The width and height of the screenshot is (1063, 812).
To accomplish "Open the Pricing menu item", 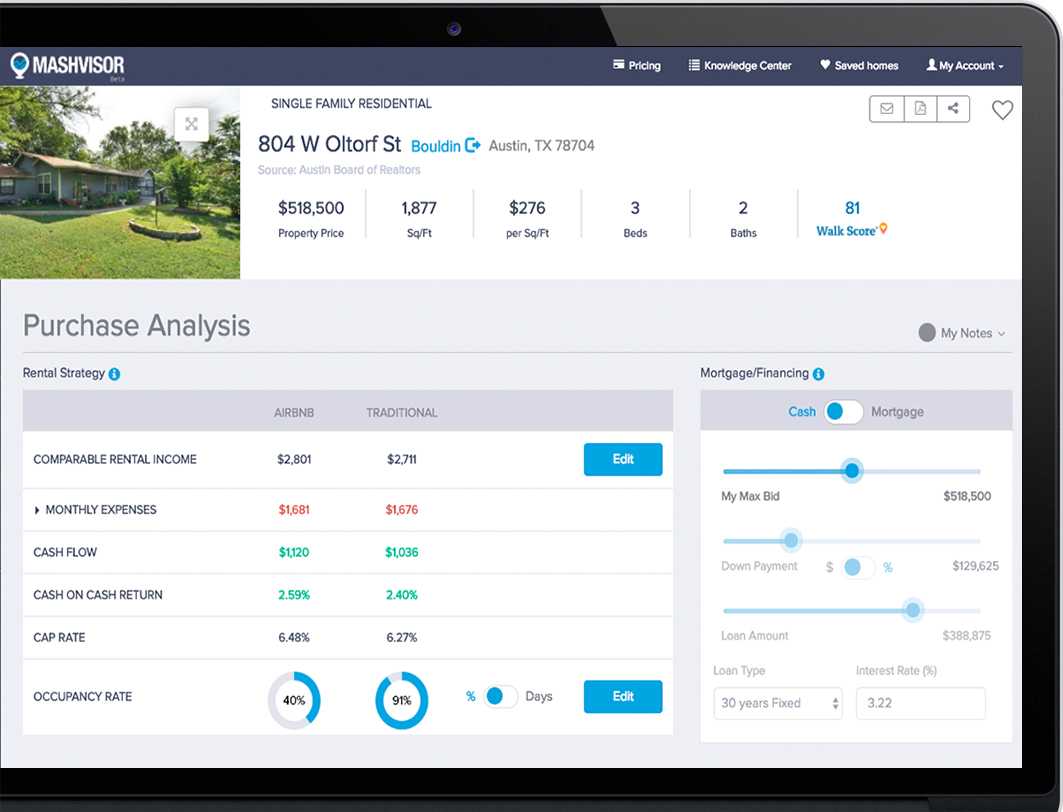I will click(636, 66).
